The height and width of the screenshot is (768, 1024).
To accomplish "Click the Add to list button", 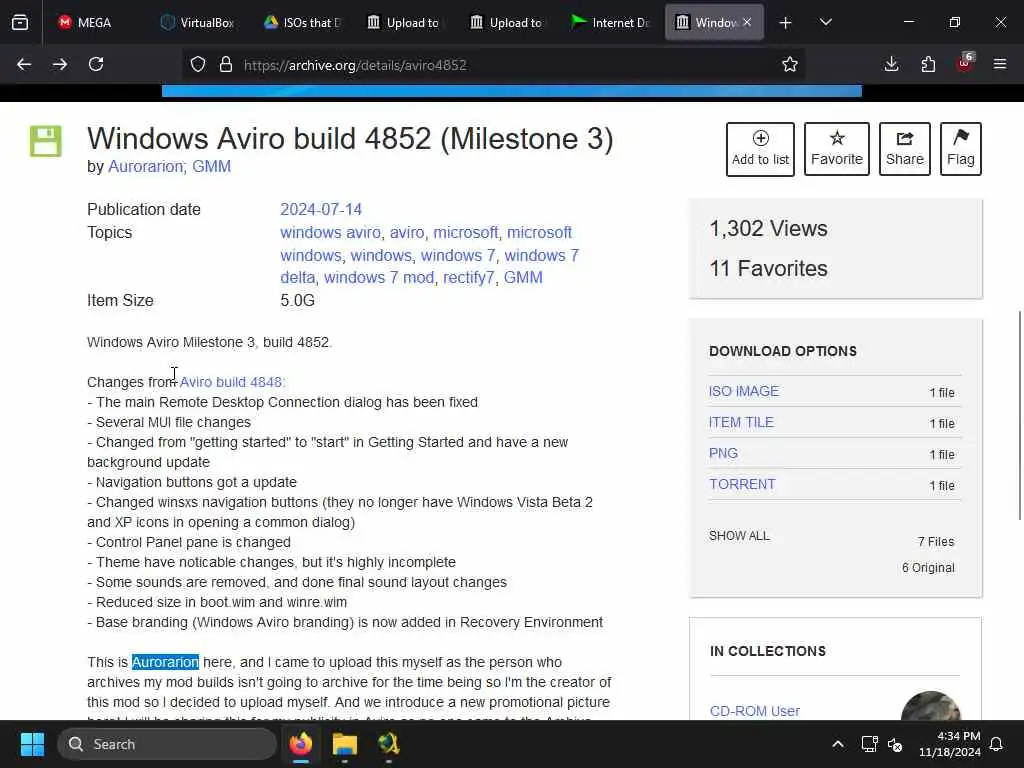I will click(760, 149).
